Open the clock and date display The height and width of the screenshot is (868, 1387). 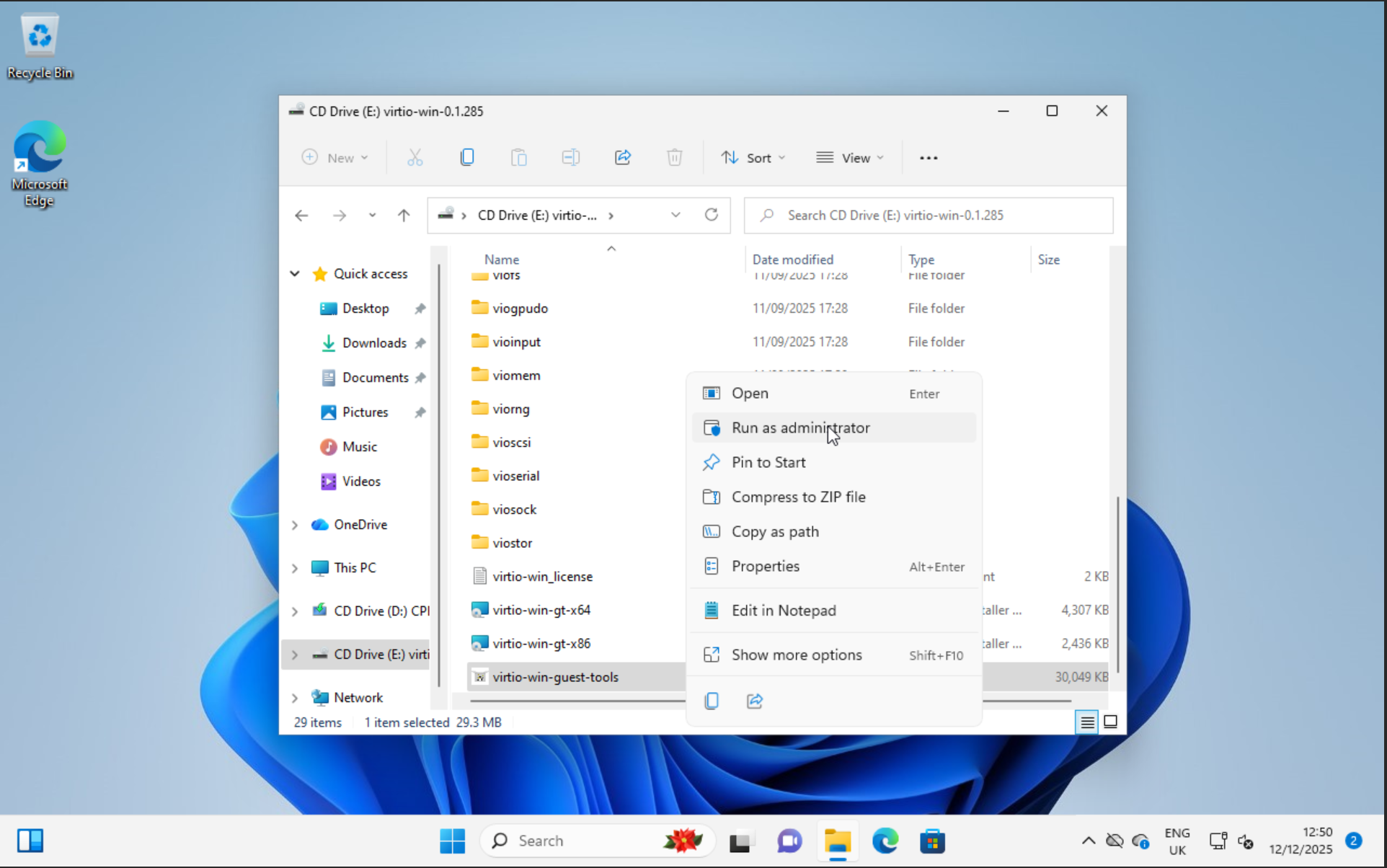1301,841
